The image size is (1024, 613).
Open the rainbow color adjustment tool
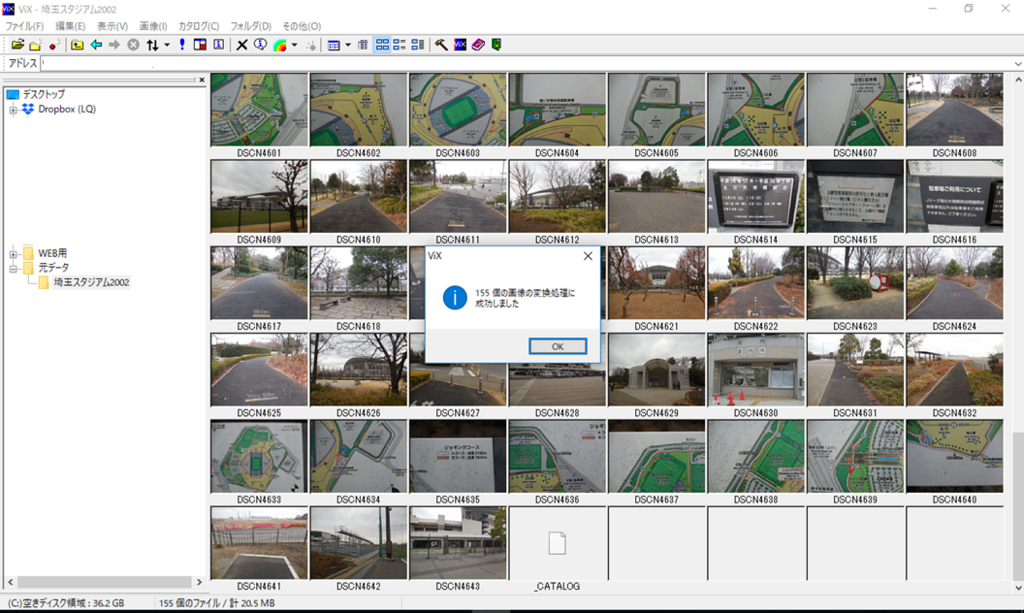point(280,45)
